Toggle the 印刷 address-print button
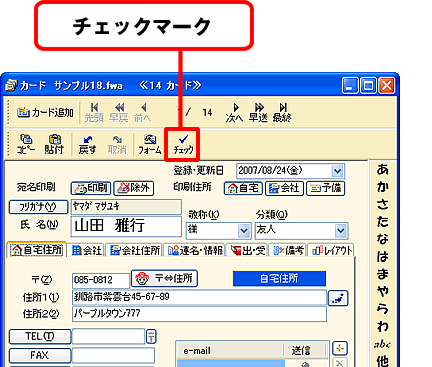 click(x=91, y=188)
